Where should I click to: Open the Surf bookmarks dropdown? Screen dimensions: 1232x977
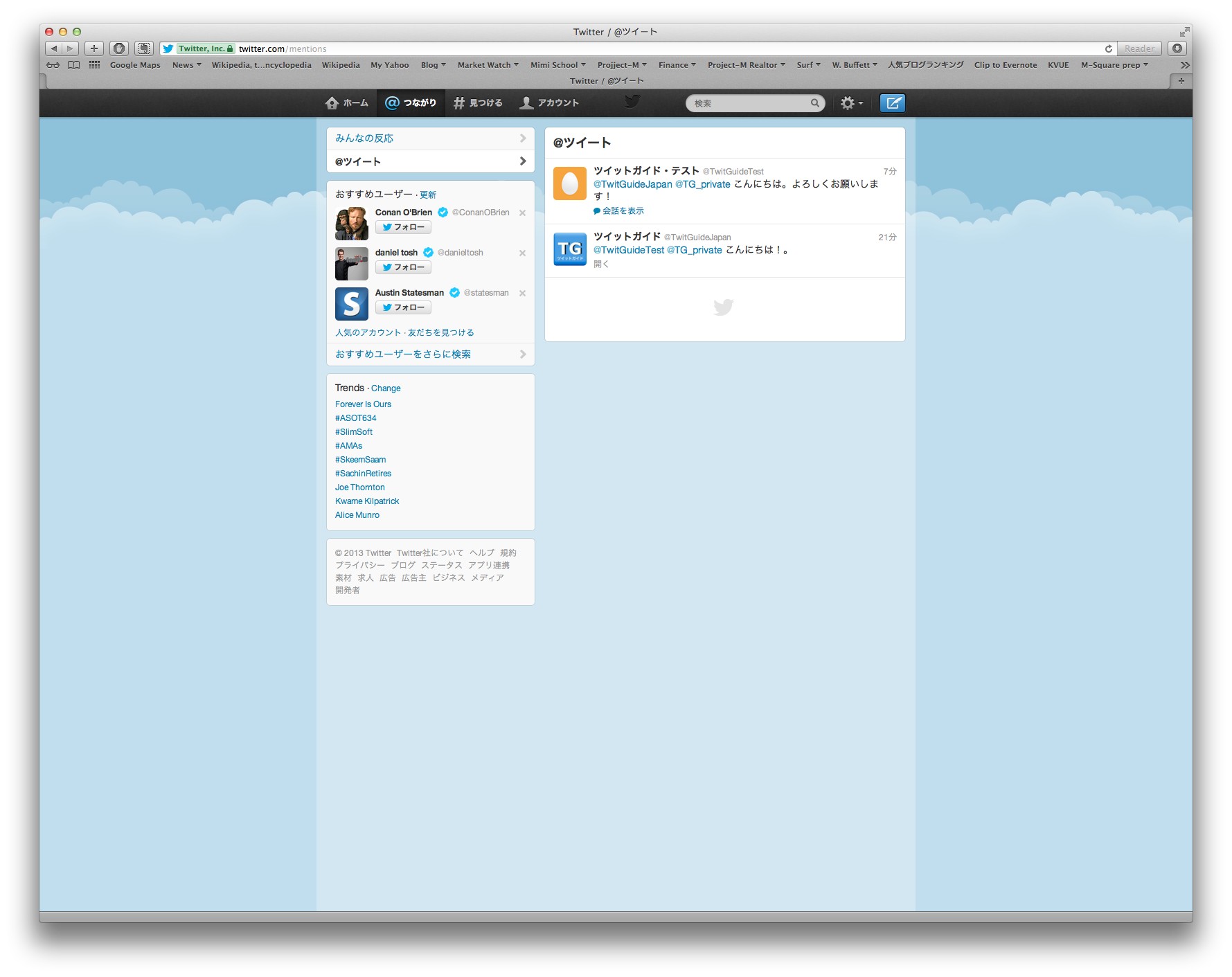coord(809,65)
